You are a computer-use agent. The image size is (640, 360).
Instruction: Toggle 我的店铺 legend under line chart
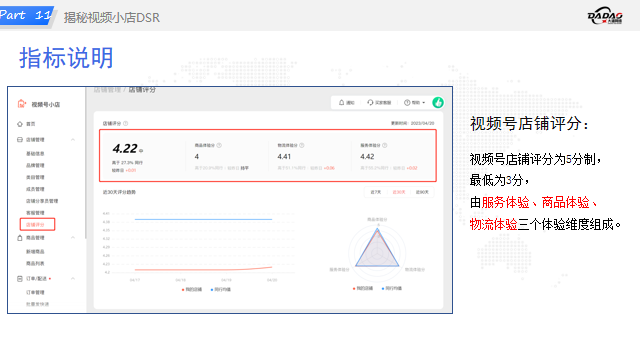pos(192,289)
